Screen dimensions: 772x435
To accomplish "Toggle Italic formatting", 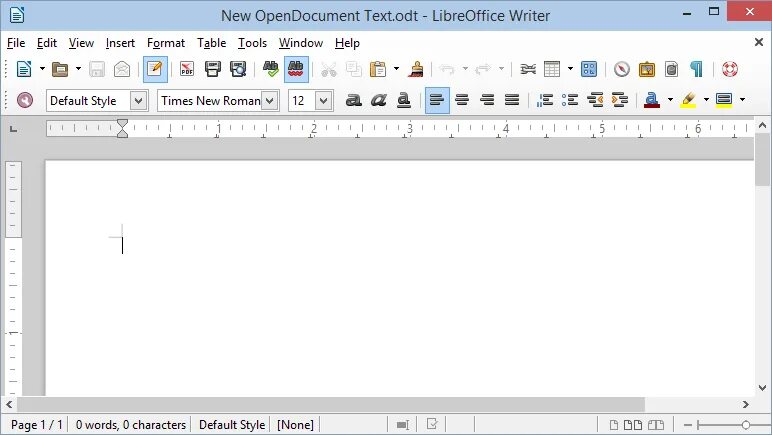I will tap(379, 100).
